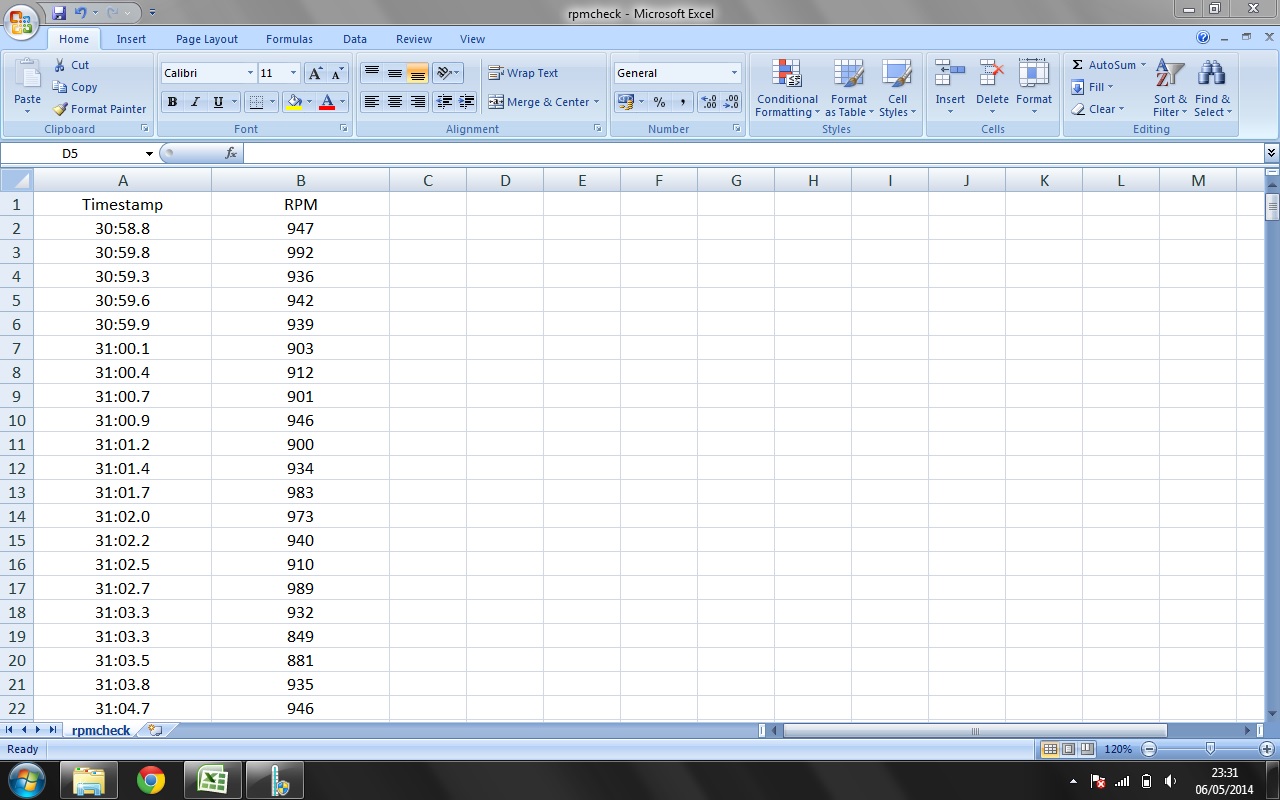The height and width of the screenshot is (800, 1280).
Task: Toggle Wrap Text
Action: 523,73
